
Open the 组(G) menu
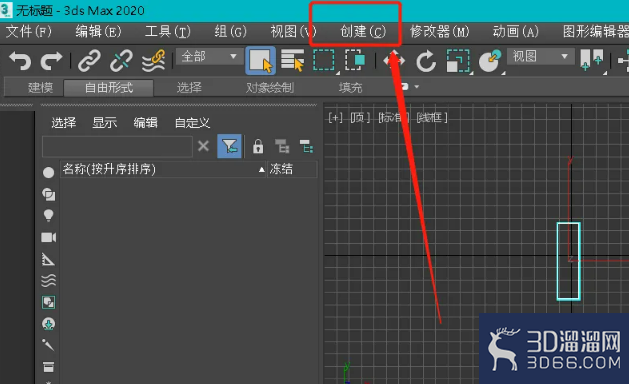[x=230, y=32]
